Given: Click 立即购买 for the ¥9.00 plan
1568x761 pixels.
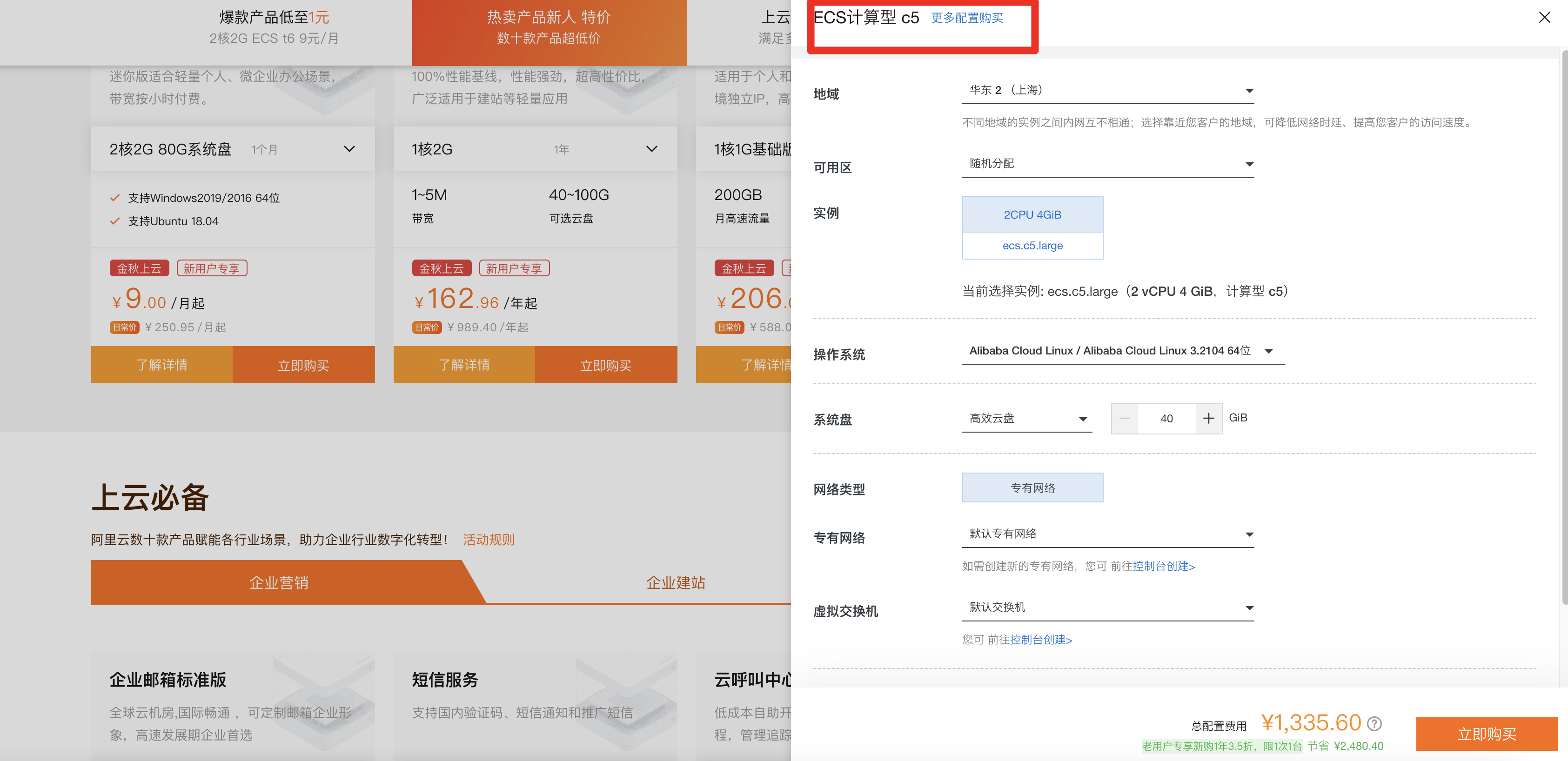Looking at the screenshot, I should [303, 365].
